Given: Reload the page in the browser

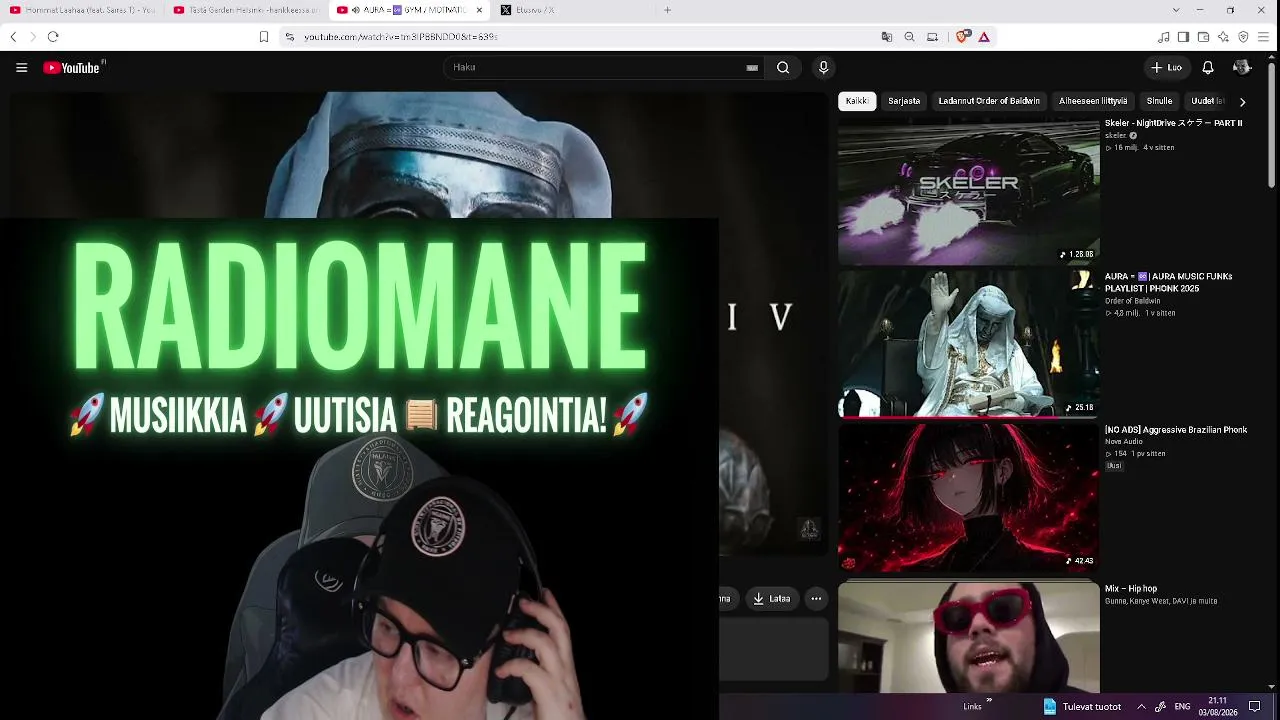Looking at the screenshot, I should pyautogui.click(x=53, y=37).
